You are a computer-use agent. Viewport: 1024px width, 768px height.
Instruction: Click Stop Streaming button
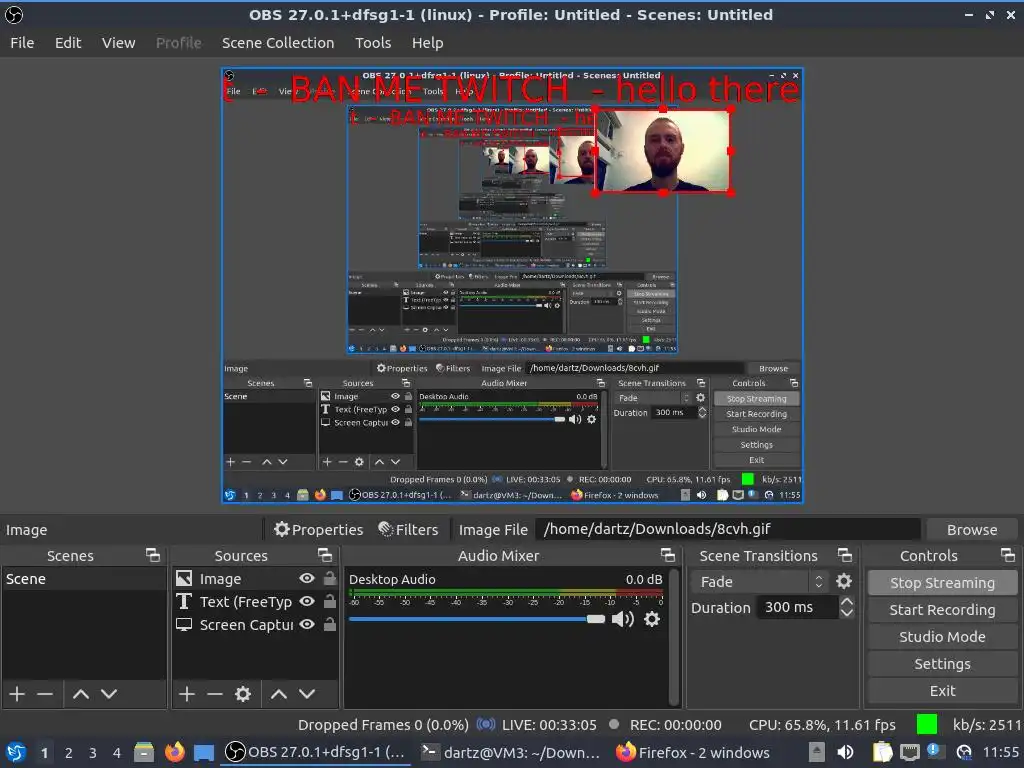(942, 583)
